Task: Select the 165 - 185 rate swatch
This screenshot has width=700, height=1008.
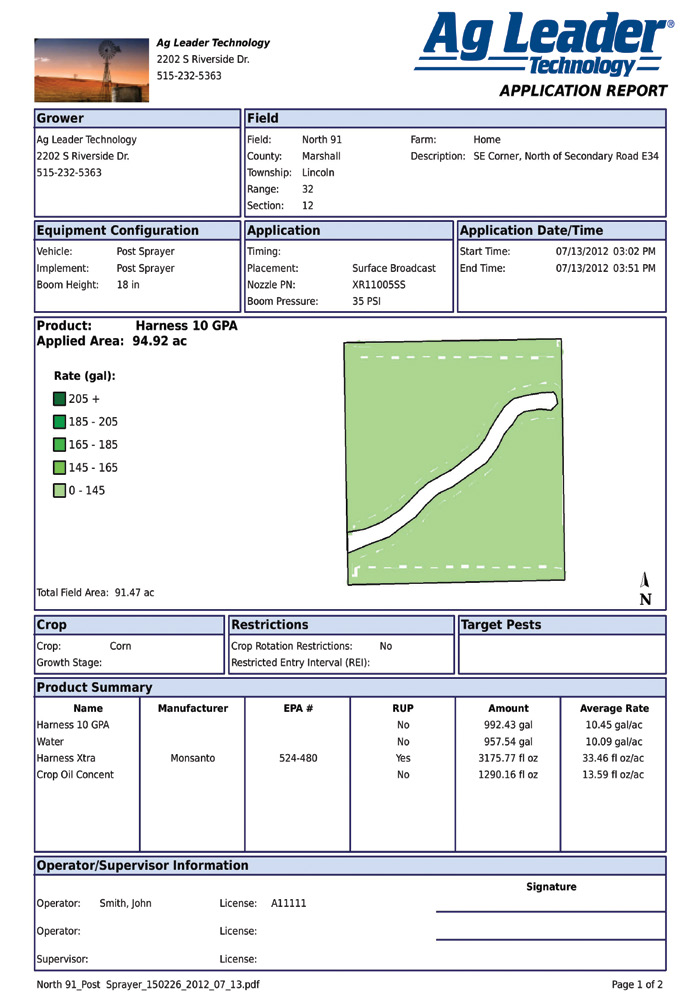Action: 59,445
